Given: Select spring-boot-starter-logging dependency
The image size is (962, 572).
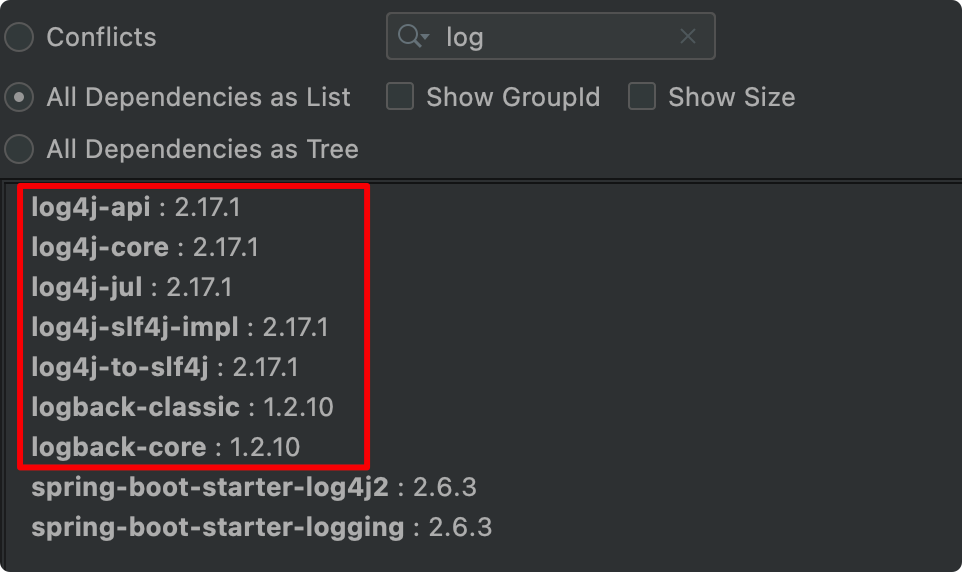Looking at the screenshot, I should click(x=261, y=527).
